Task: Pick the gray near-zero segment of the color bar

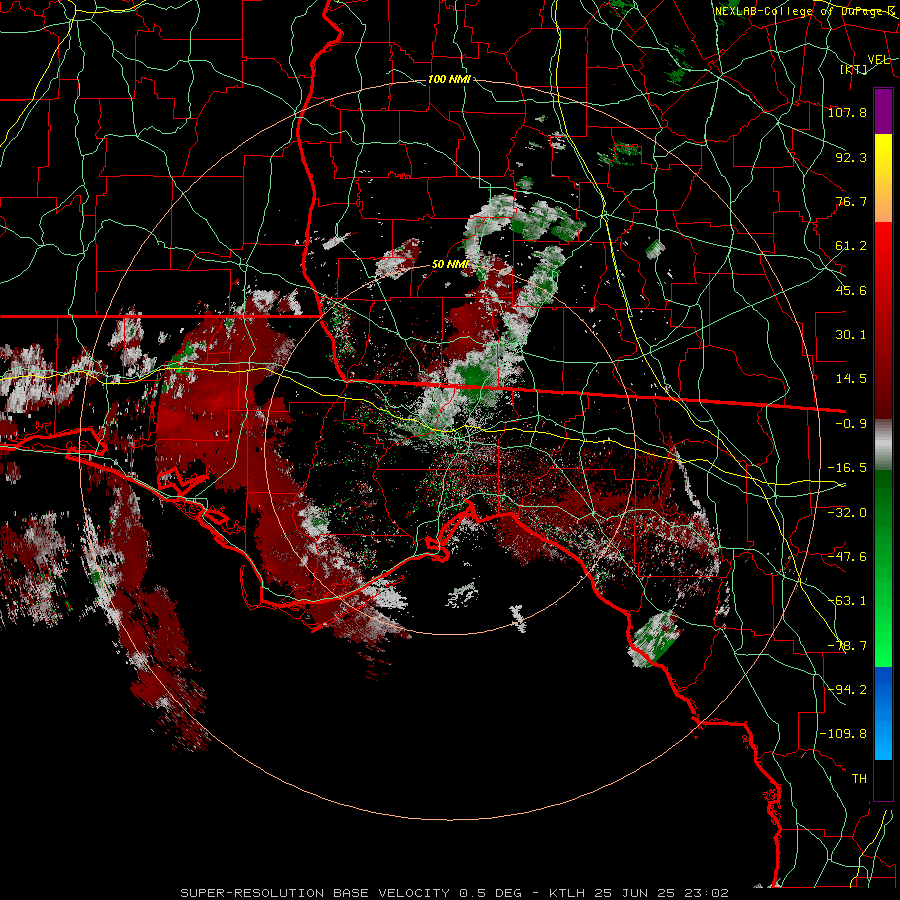Action: pyautogui.click(x=883, y=445)
